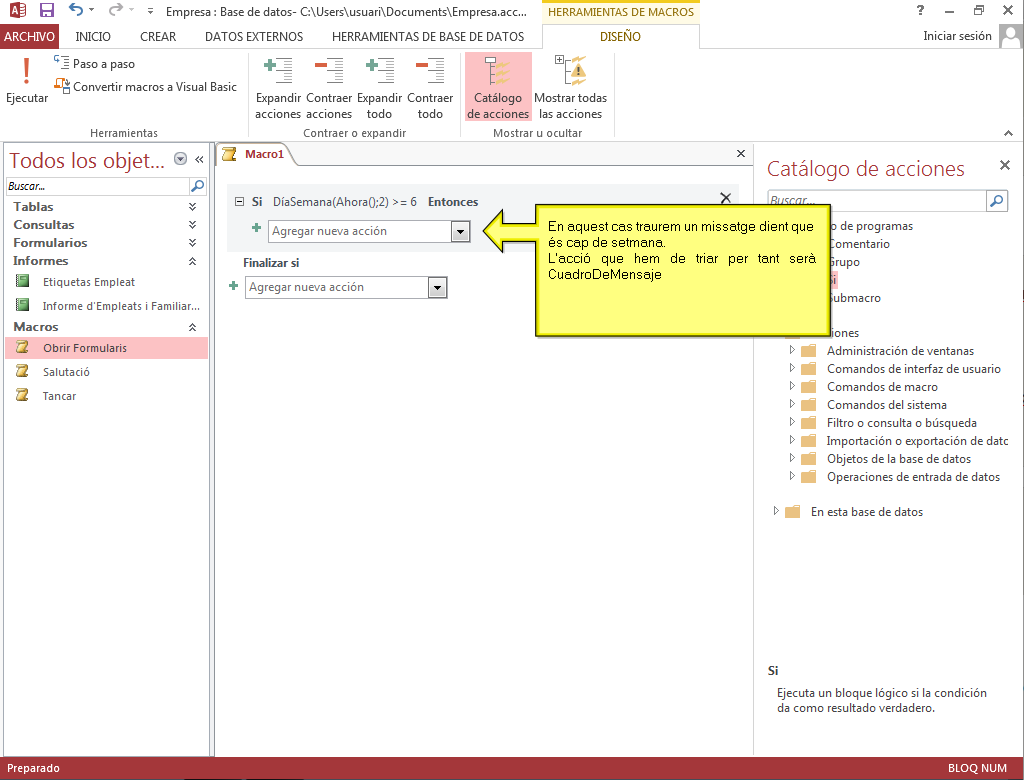This screenshot has width=1024, height=780.
Task: Switch to the CREAR ribbon tab
Action: click(158, 37)
